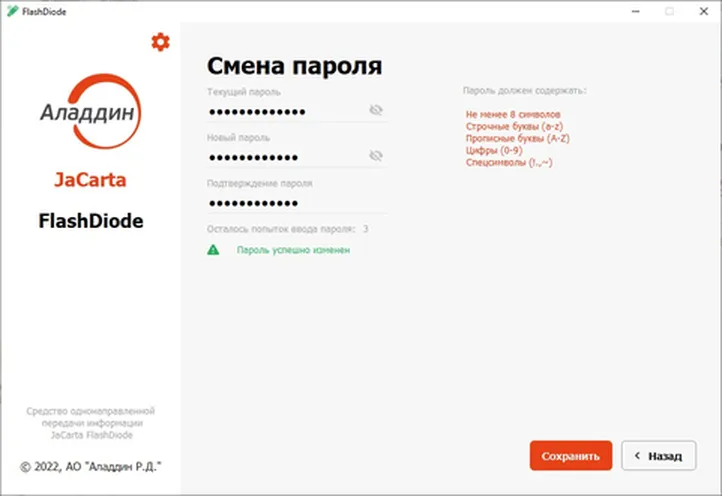
Task: Close the FlashDiode window
Action: [x=704, y=11]
